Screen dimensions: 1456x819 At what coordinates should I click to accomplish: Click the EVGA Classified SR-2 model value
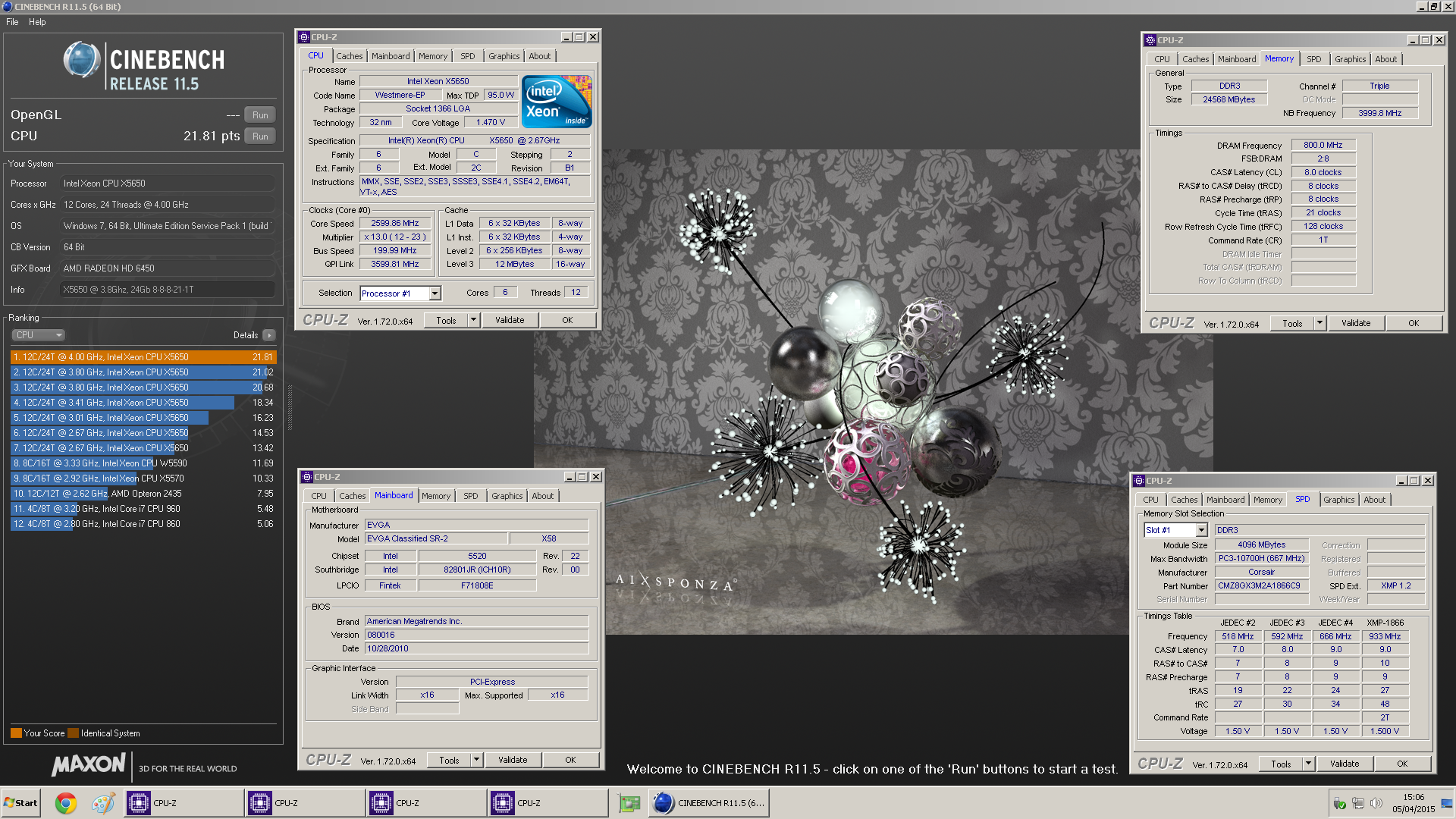pos(436,538)
